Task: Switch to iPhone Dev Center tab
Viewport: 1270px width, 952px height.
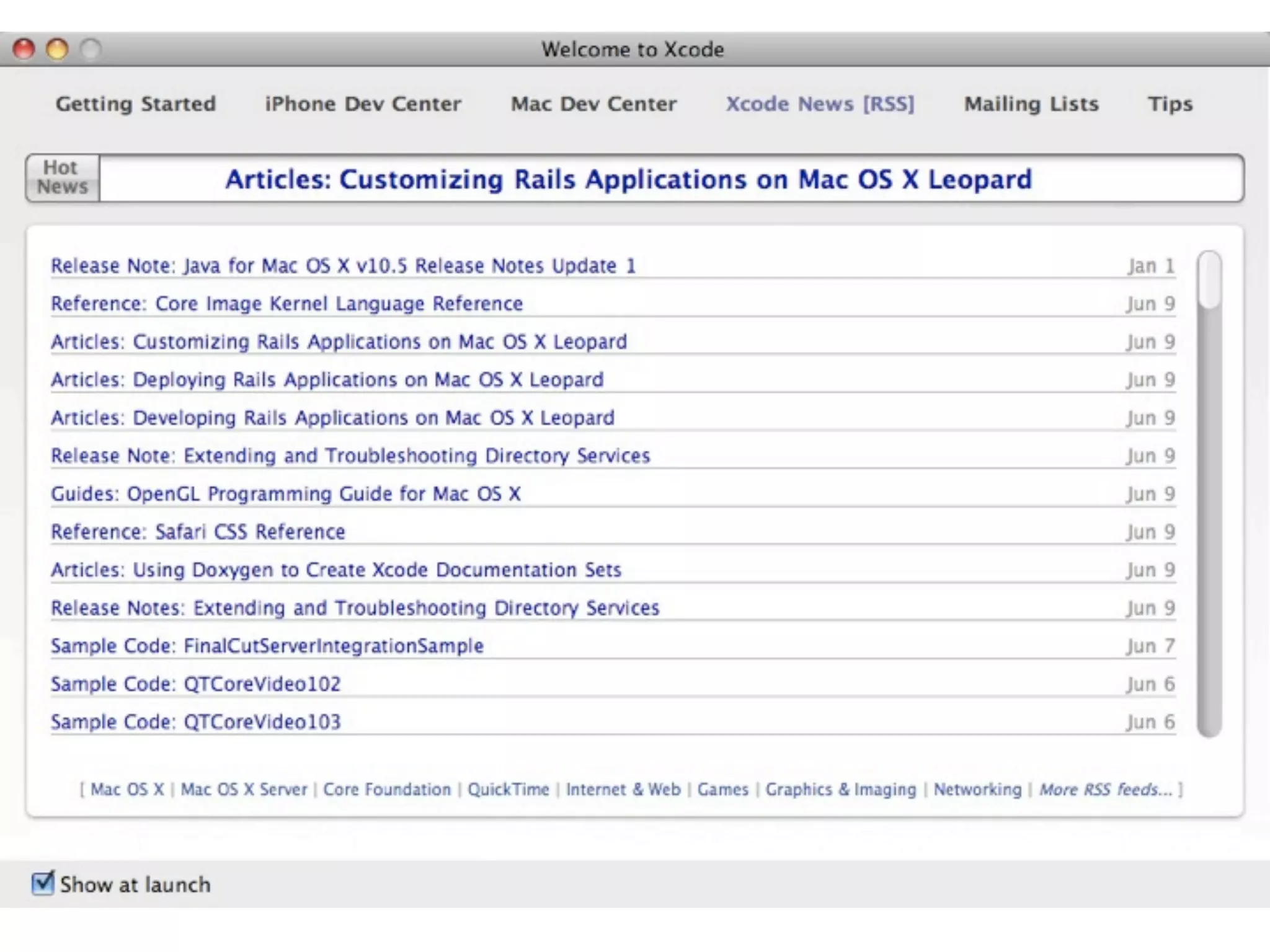Action: tap(363, 104)
